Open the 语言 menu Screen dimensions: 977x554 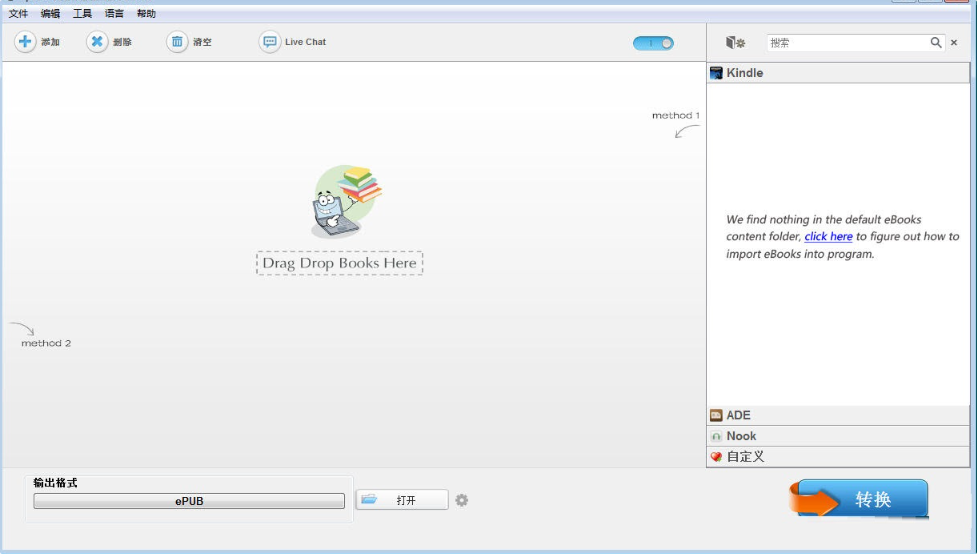(x=114, y=13)
